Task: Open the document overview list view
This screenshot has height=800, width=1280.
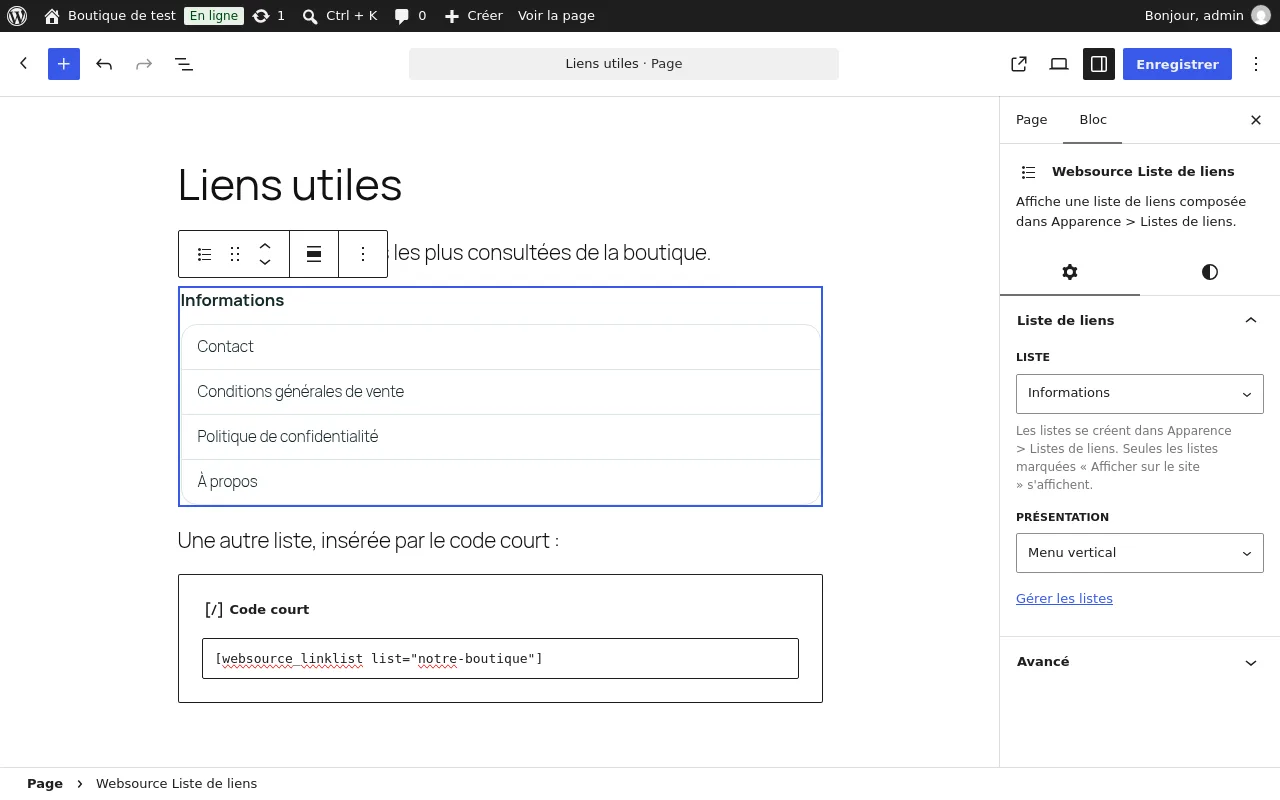Action: [x=184, y=64]
